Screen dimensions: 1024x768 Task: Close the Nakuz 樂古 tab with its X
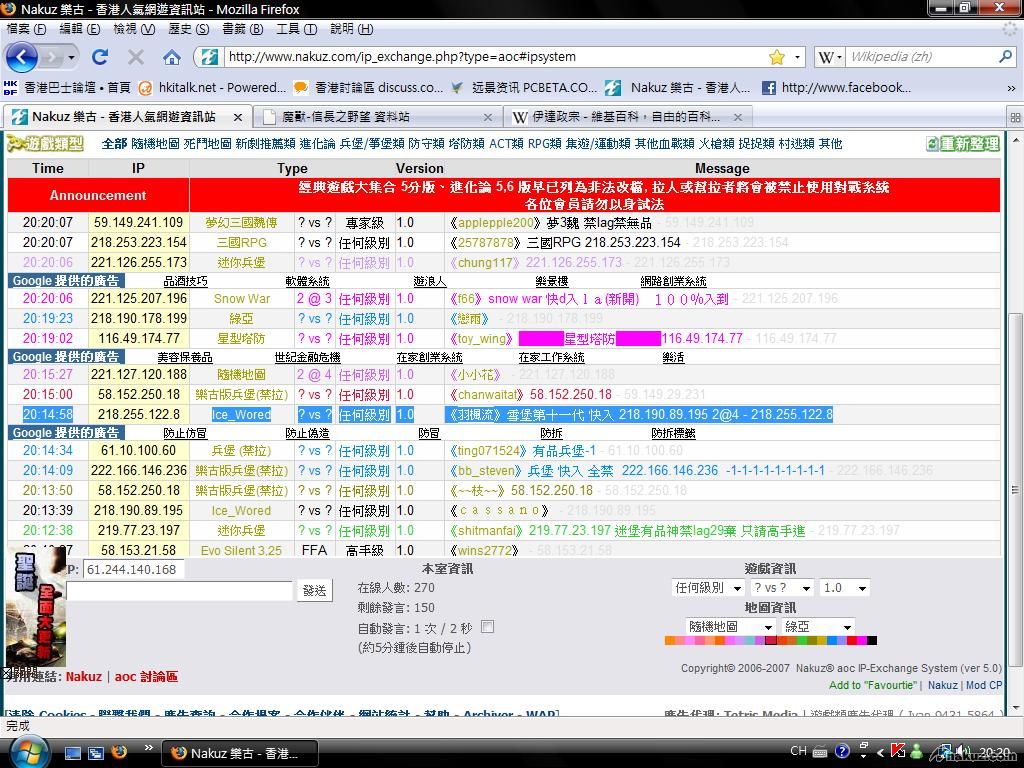[x=238, y=118]
